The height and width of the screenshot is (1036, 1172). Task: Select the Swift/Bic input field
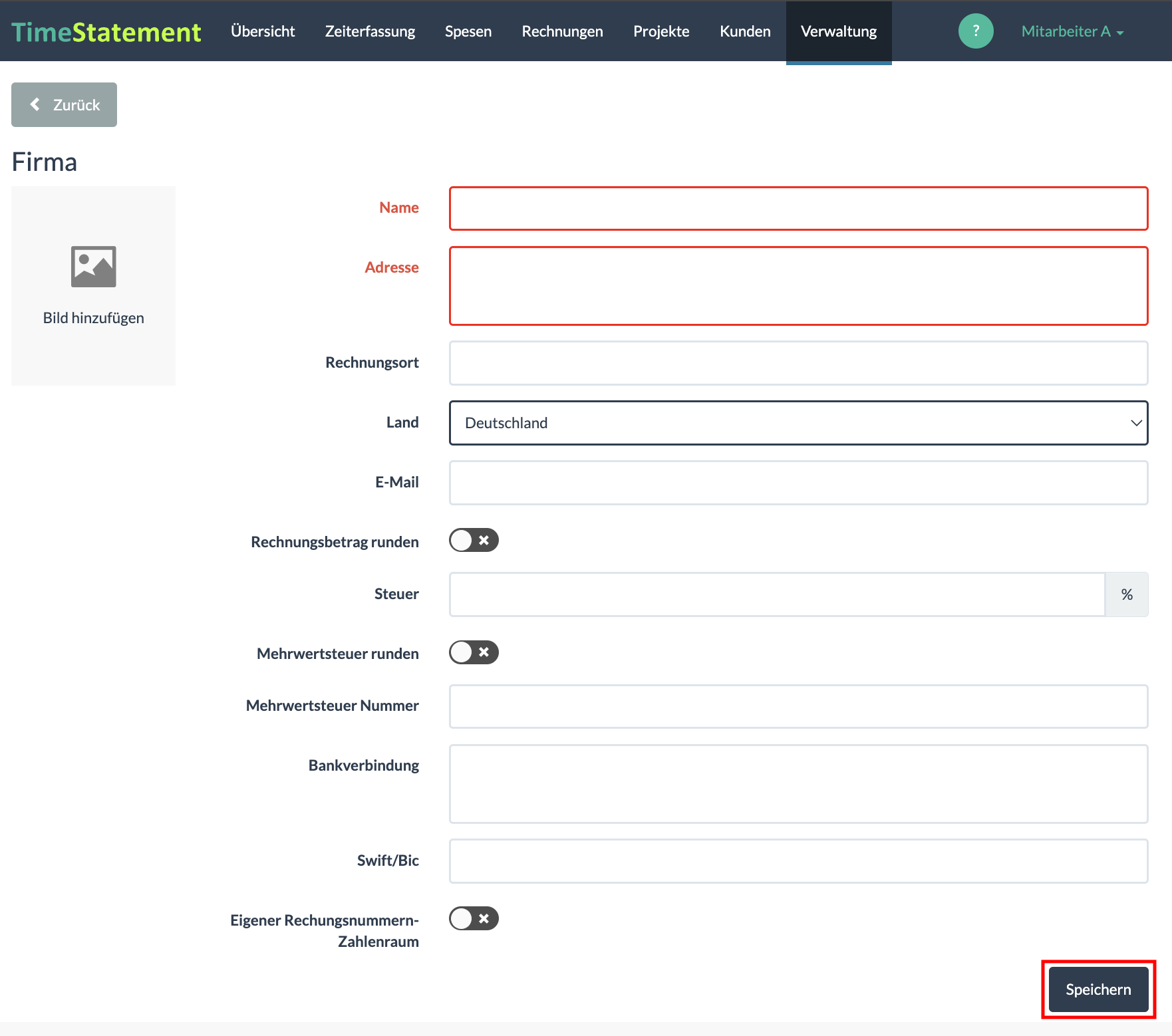point(798,861)
